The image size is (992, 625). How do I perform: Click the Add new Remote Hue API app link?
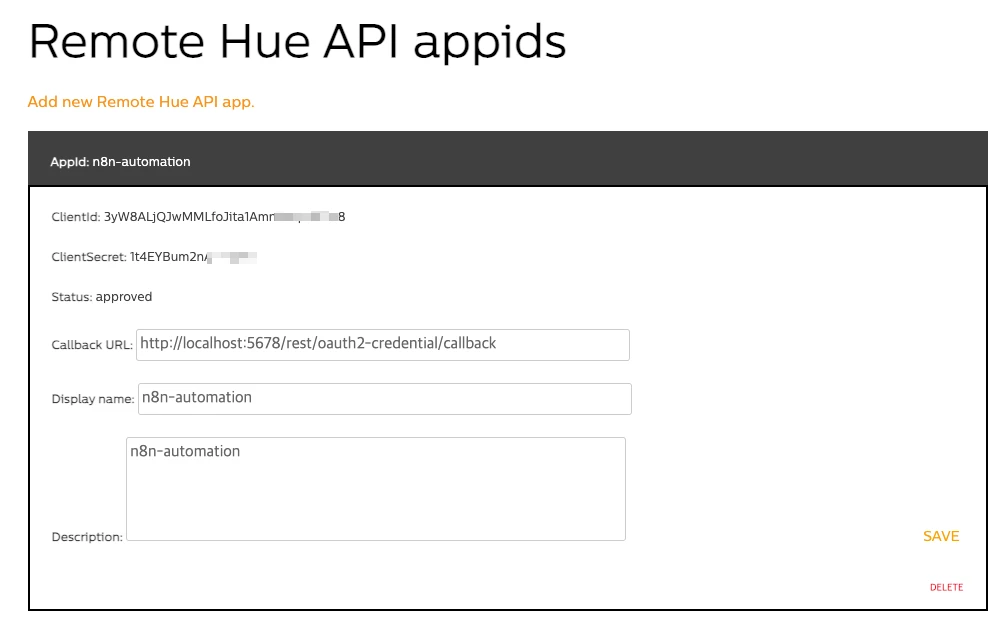coord(141,102)
